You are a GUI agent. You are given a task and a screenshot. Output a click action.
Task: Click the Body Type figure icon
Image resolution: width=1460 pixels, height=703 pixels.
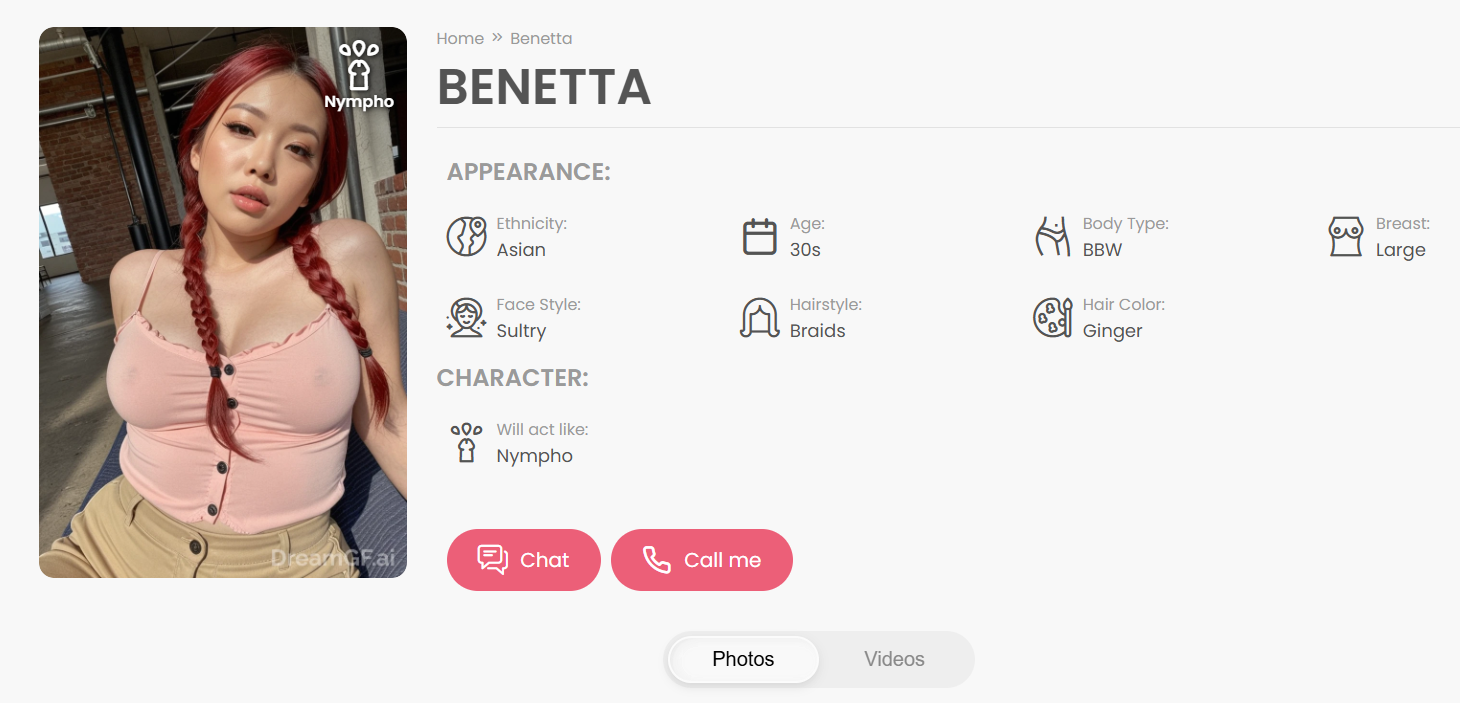(1052, 237)
